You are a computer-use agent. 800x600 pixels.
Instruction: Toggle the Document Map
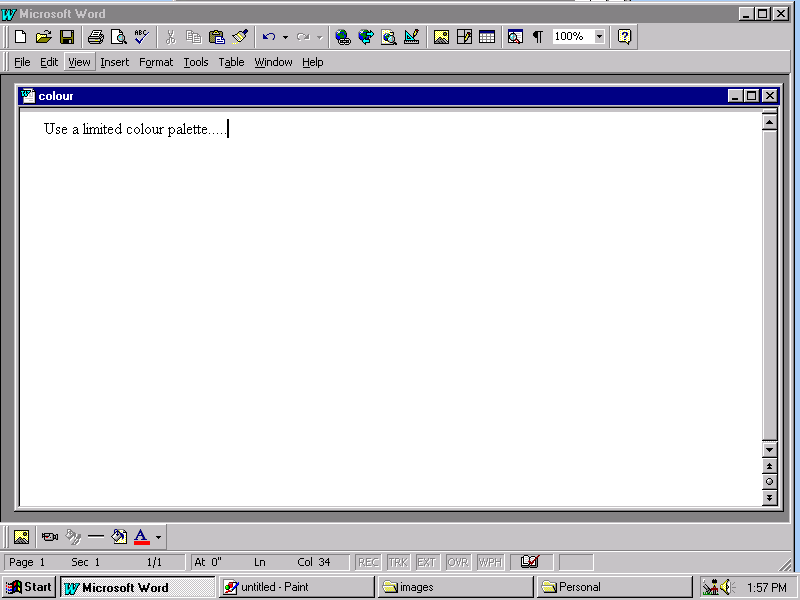[x=515, y=37]
